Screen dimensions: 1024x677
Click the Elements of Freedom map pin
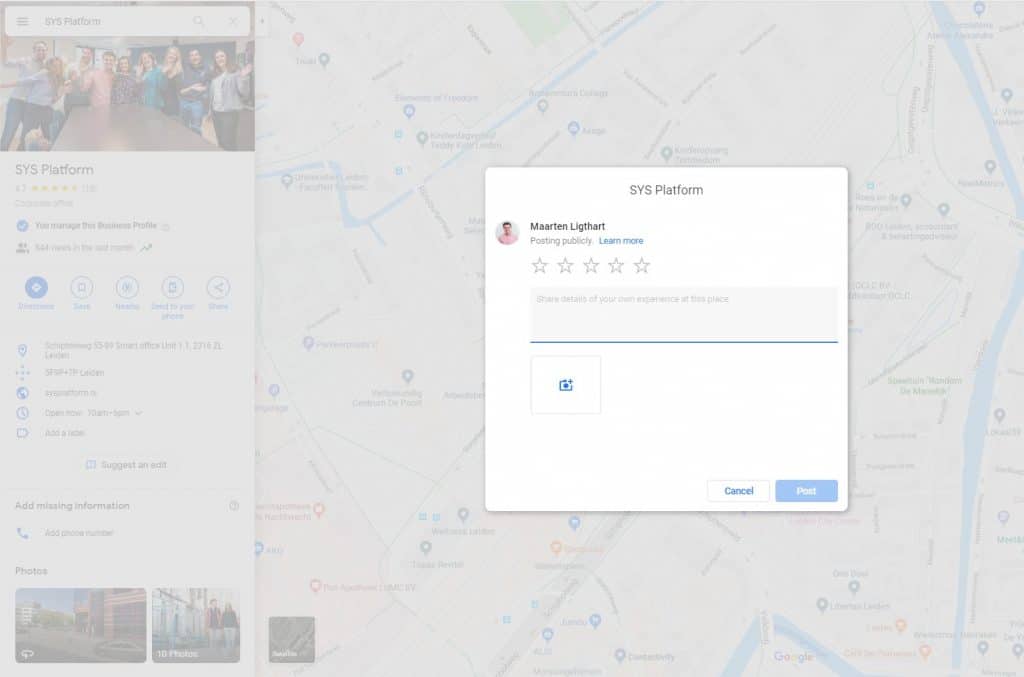(x=409, y=111)
